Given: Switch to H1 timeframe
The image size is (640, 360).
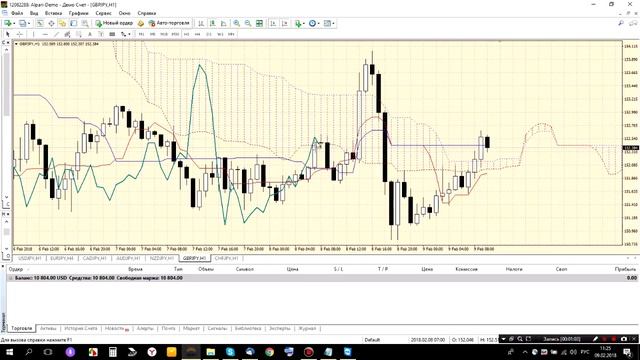Looking at the screenshot, I should click(187, 34).
